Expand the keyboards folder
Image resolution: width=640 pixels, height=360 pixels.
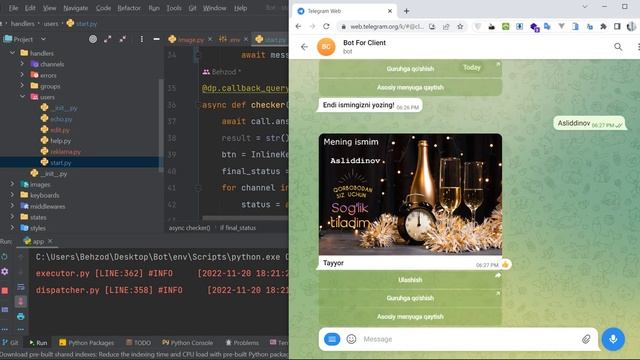(13, 195)
